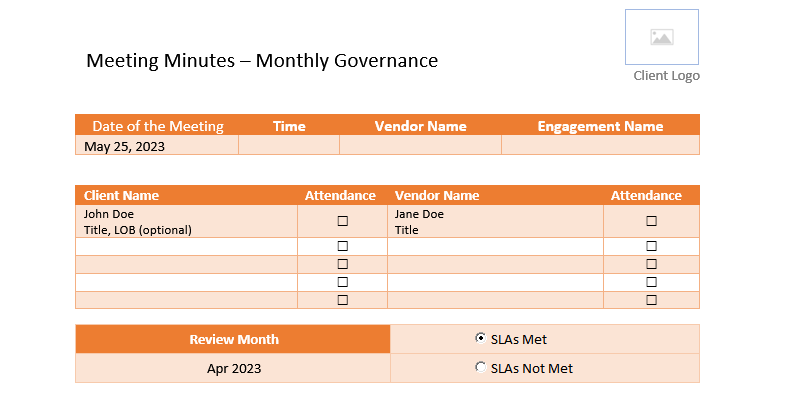Check Jane Doe's attendance checkbox
This screenshot has height=397, width=786.
click(x=651, y=221)
